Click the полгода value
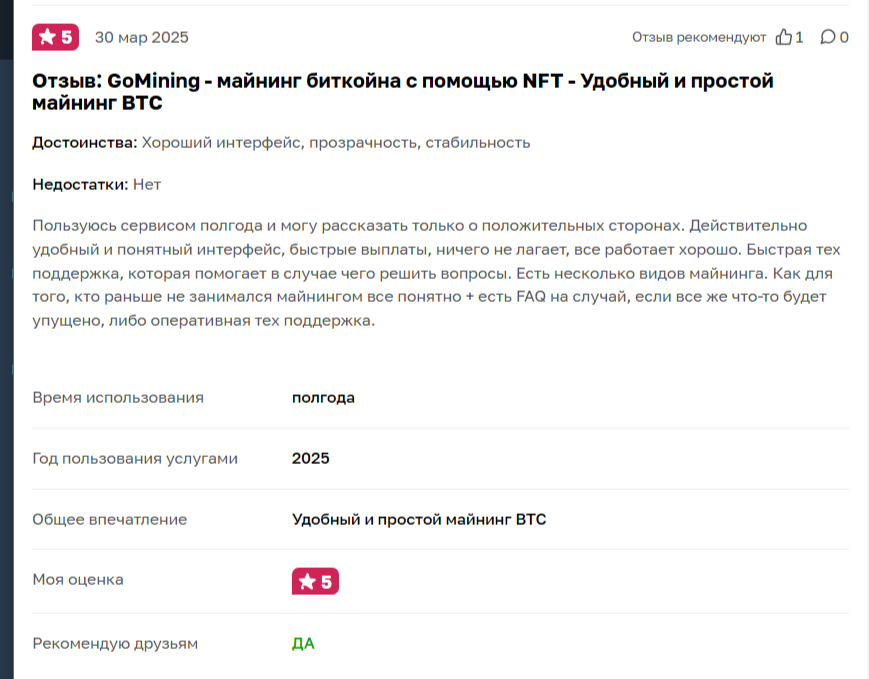869x679 pixels. click(x=323, y=397)
